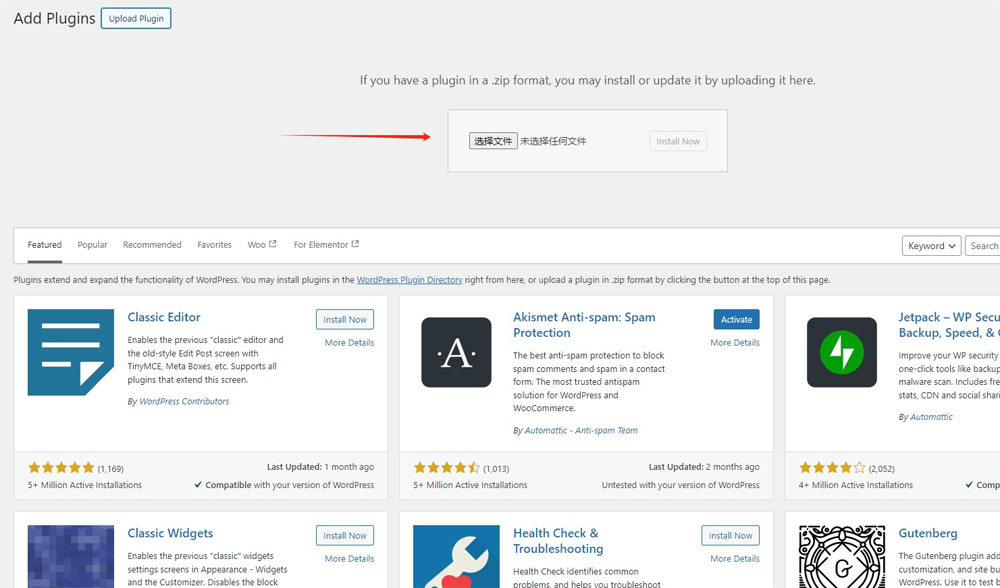Screen dimensions: 1000x588
Task: Install the Health Check & Troubleshooting plugin
Action: [x=731, y=536]
